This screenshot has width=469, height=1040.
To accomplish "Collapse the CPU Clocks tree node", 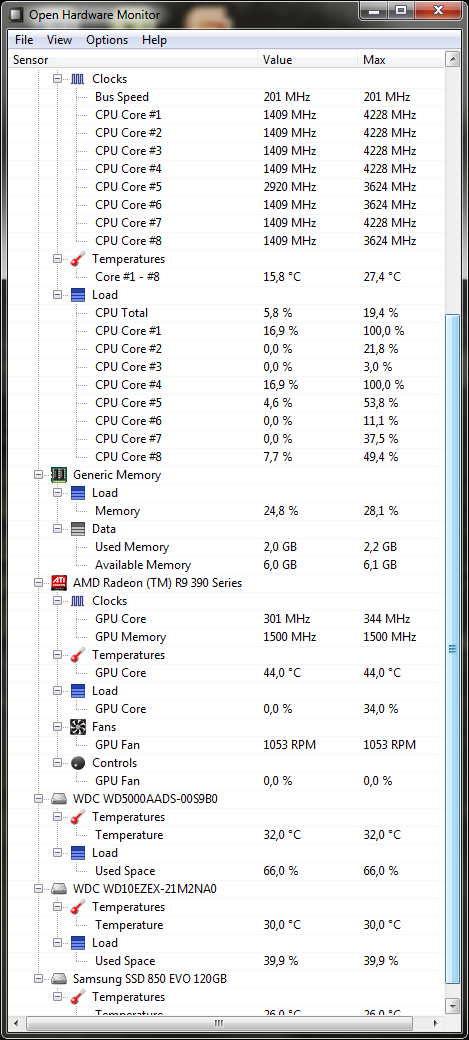I will [57, 78].
